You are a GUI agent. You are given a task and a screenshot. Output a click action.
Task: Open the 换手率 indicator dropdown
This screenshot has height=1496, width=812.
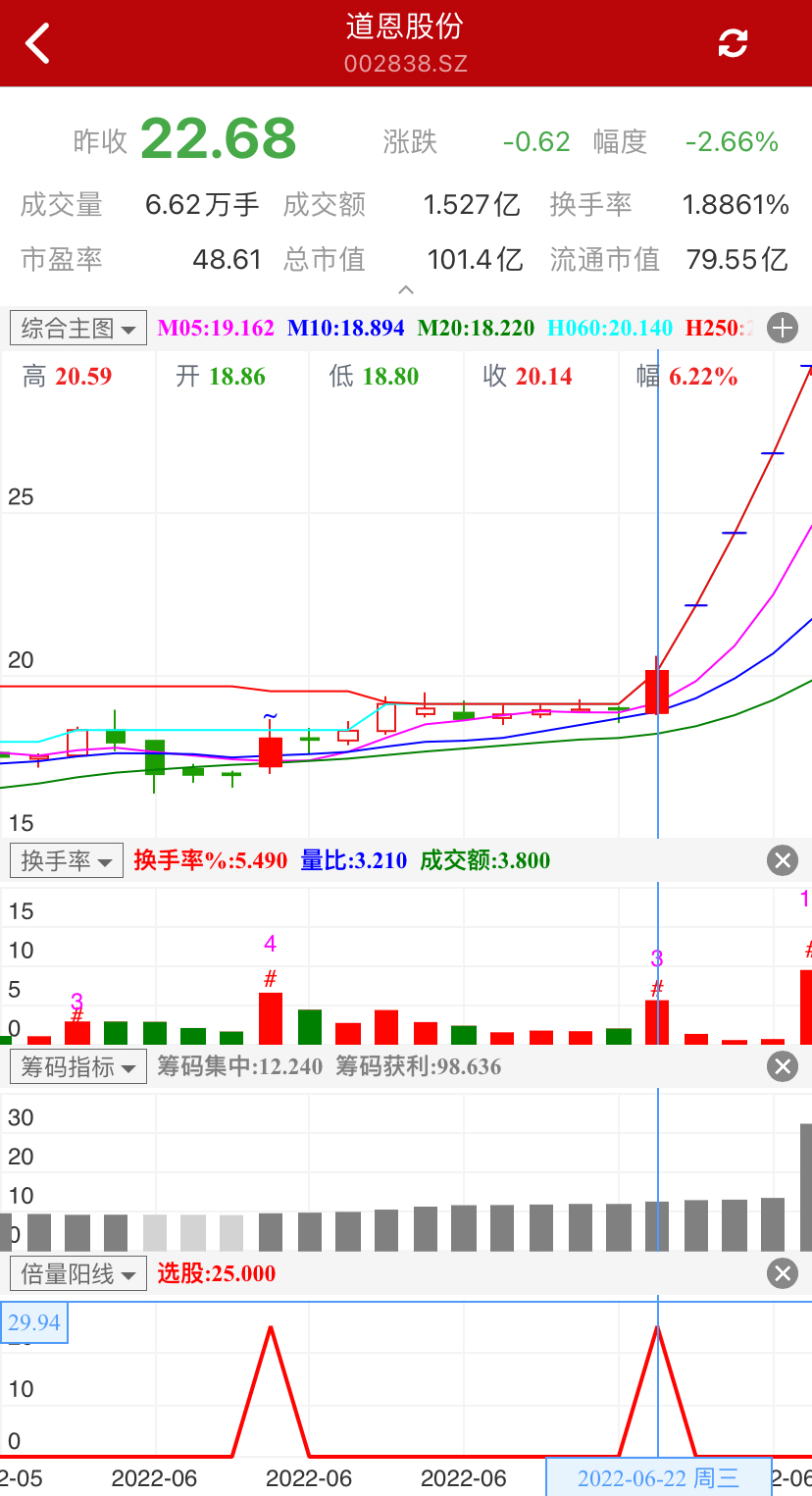point(67,861)
